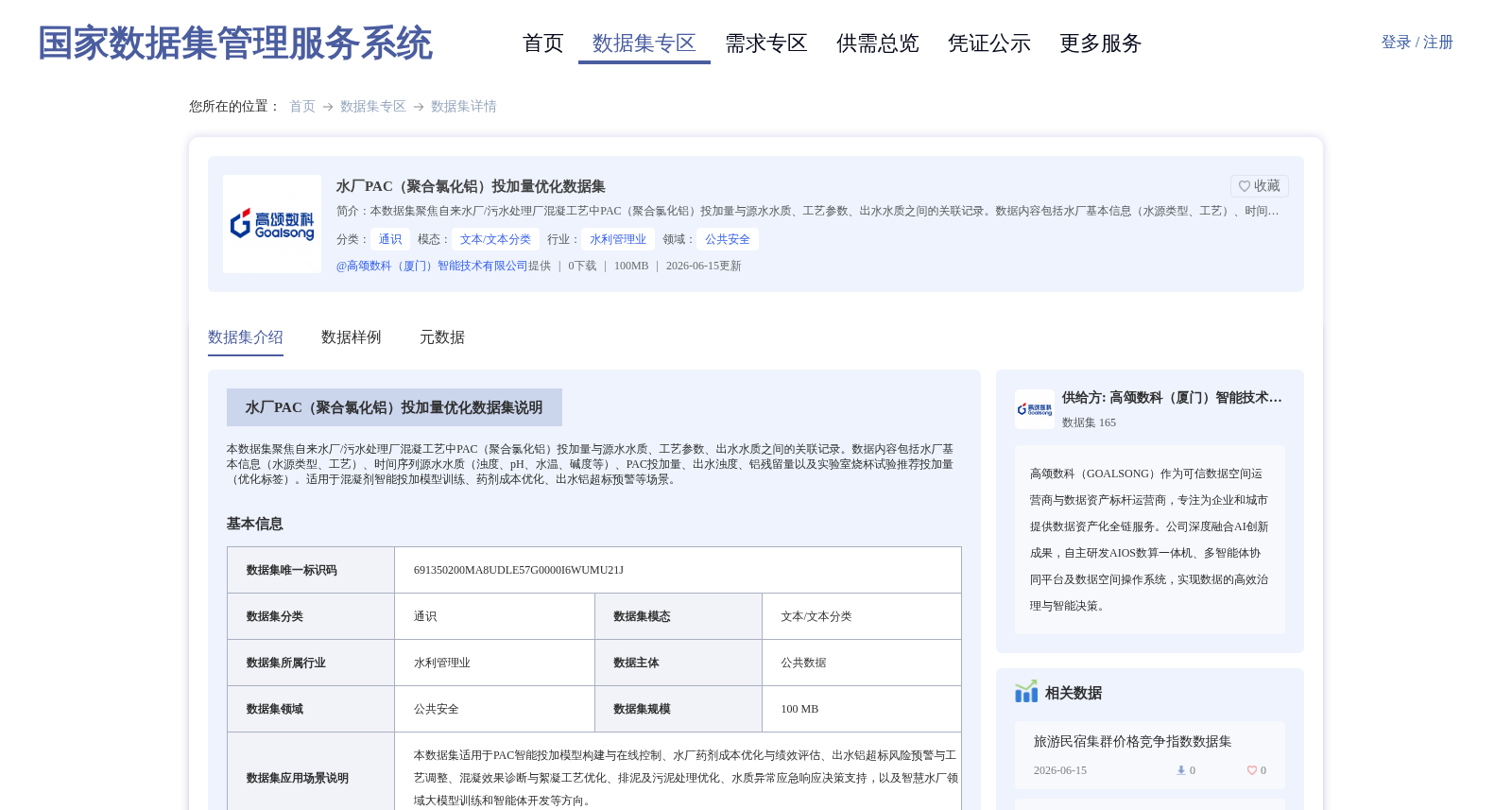Click the 数据集唯一标识码 table header cell

click(311, 570)
